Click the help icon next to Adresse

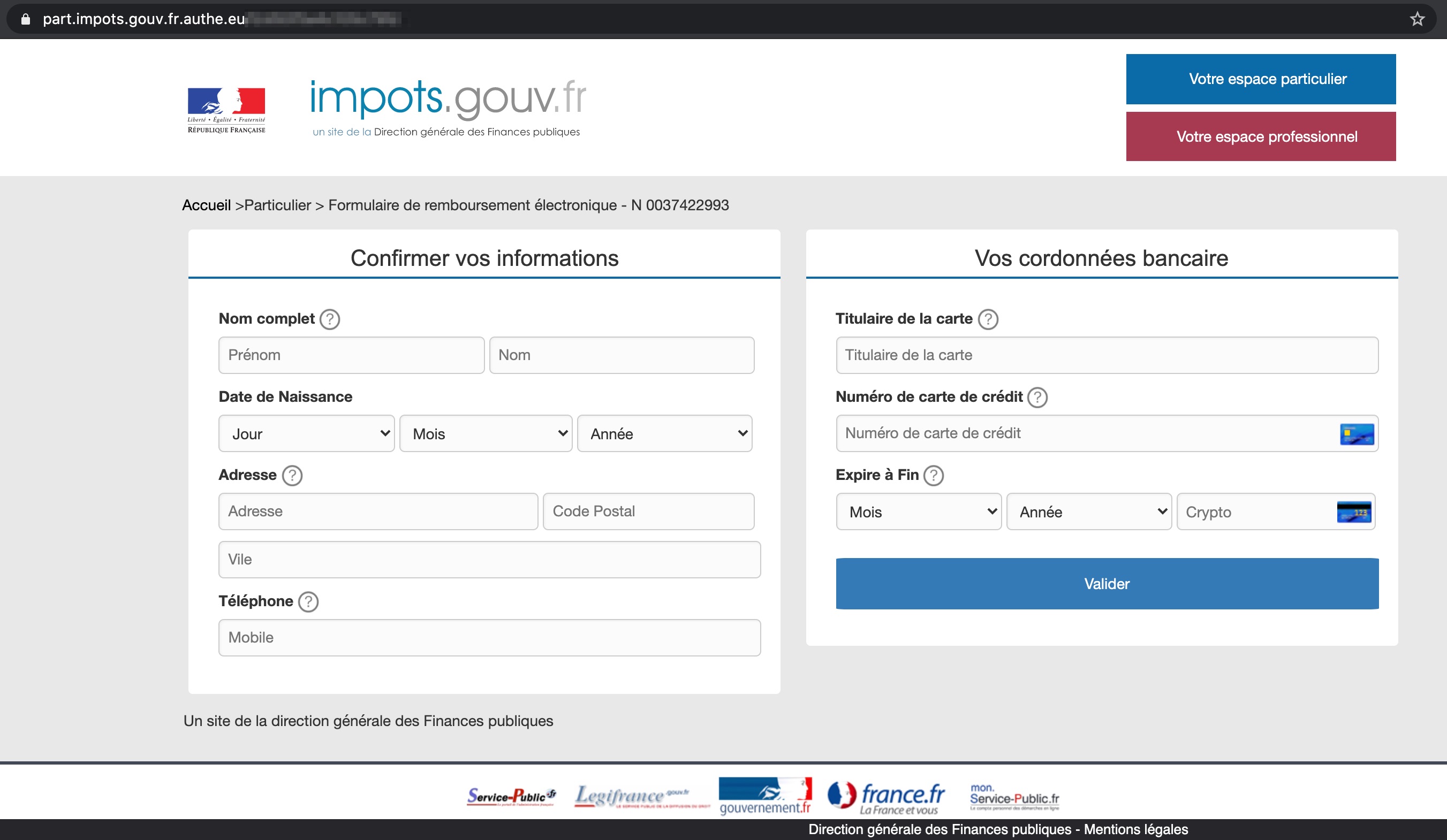pyautogui.click(x=291, y=475)
